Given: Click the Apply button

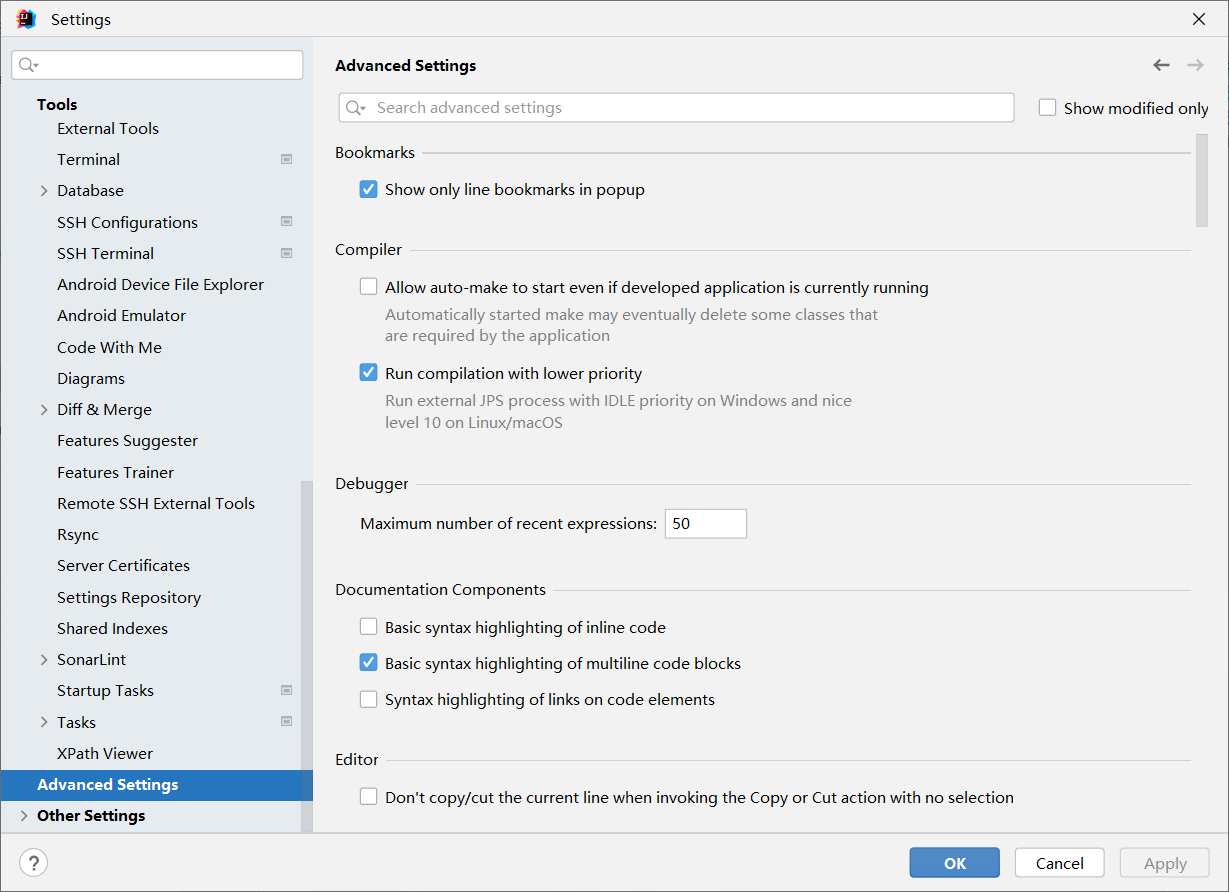Looking at the screenshot, I should [x=1165, y=863].
